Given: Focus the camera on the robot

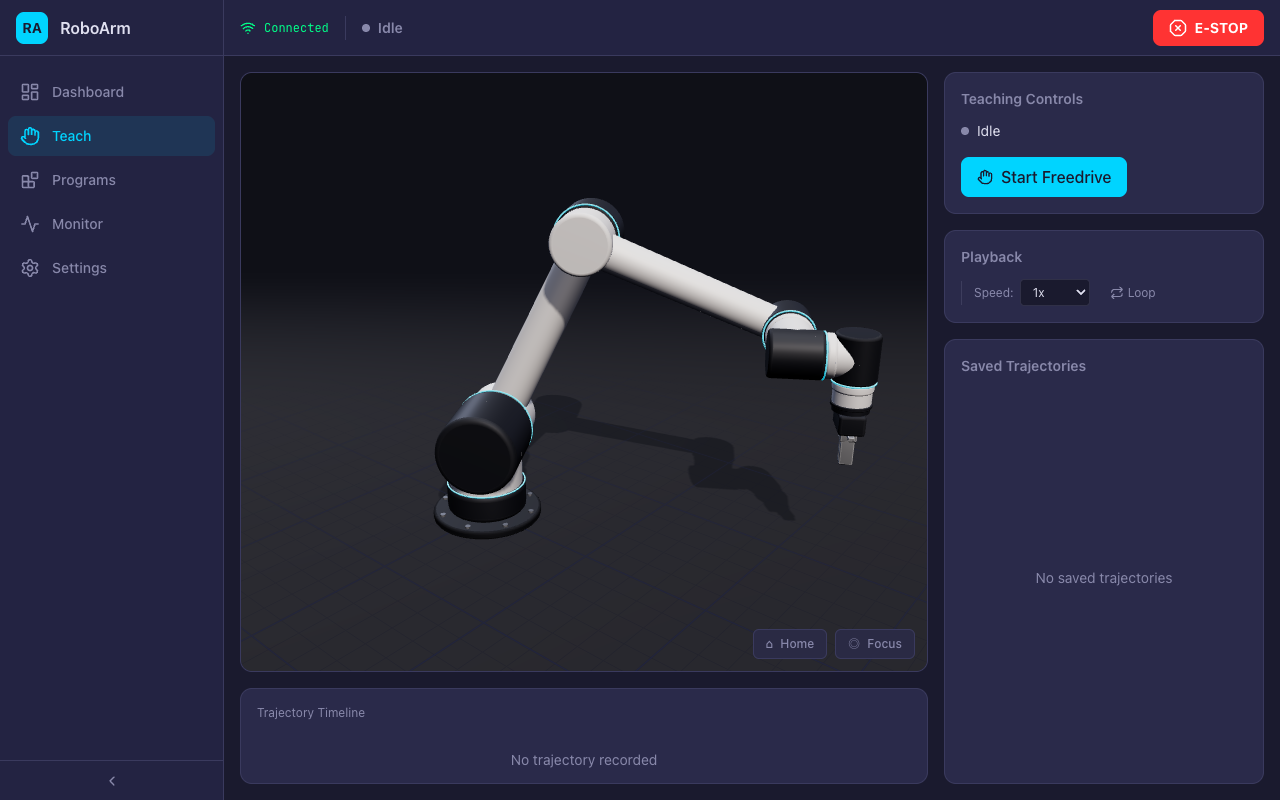Looking at the screenshot, I should click(875, 644).
